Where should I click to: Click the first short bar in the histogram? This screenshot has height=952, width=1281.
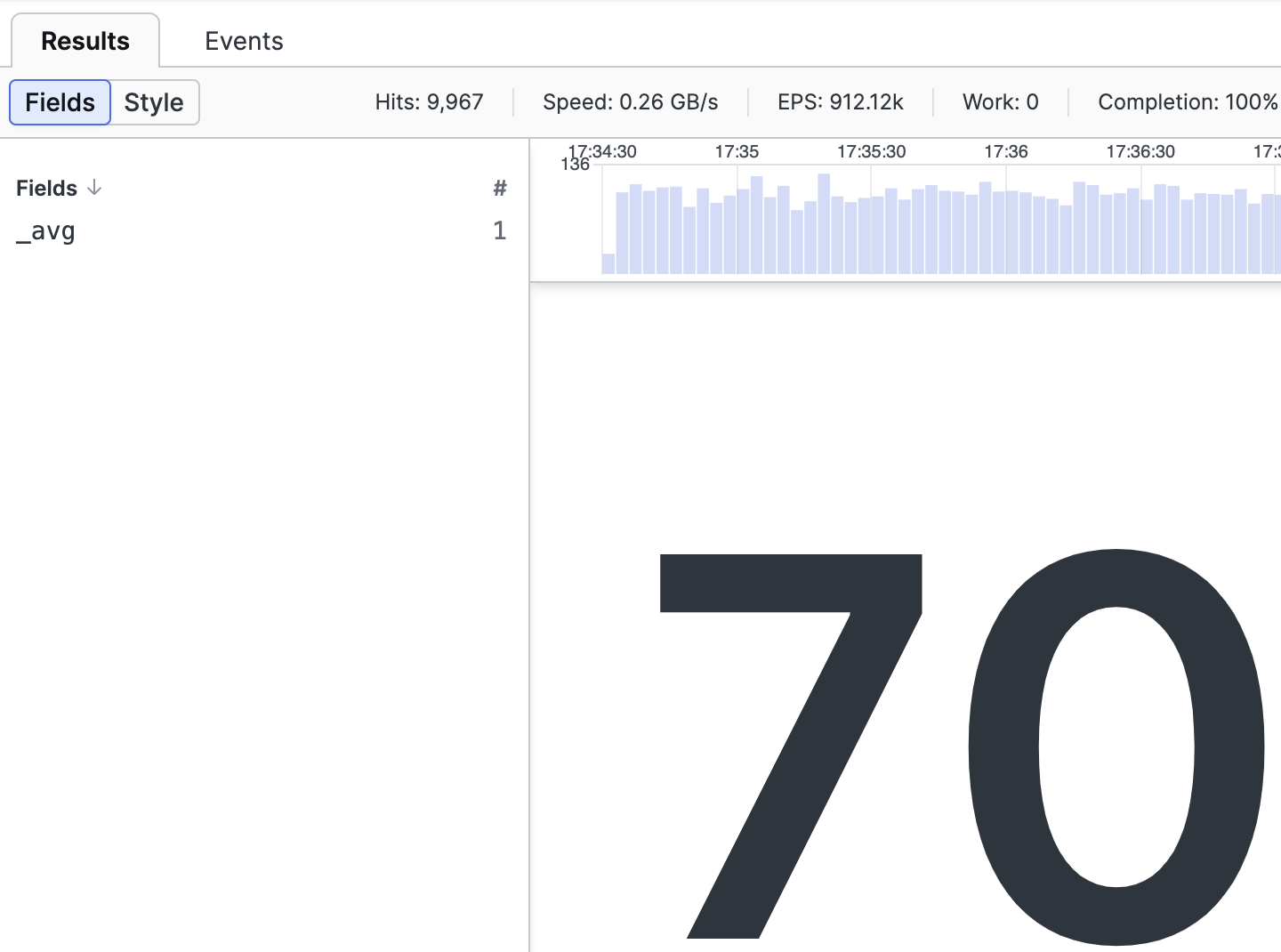[x=608, y=264]
